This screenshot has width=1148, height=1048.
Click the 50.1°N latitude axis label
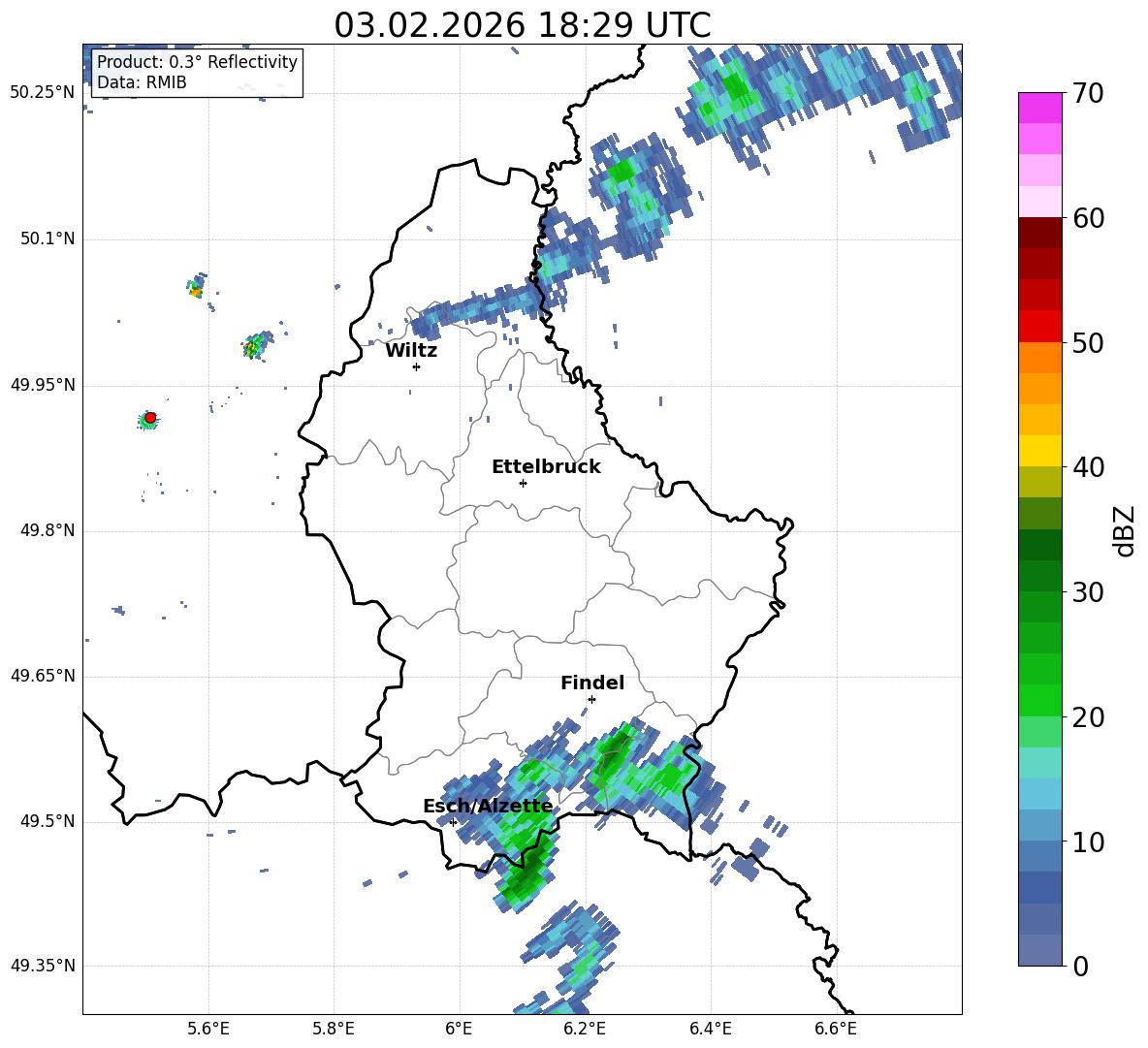[x=43, y=238]
